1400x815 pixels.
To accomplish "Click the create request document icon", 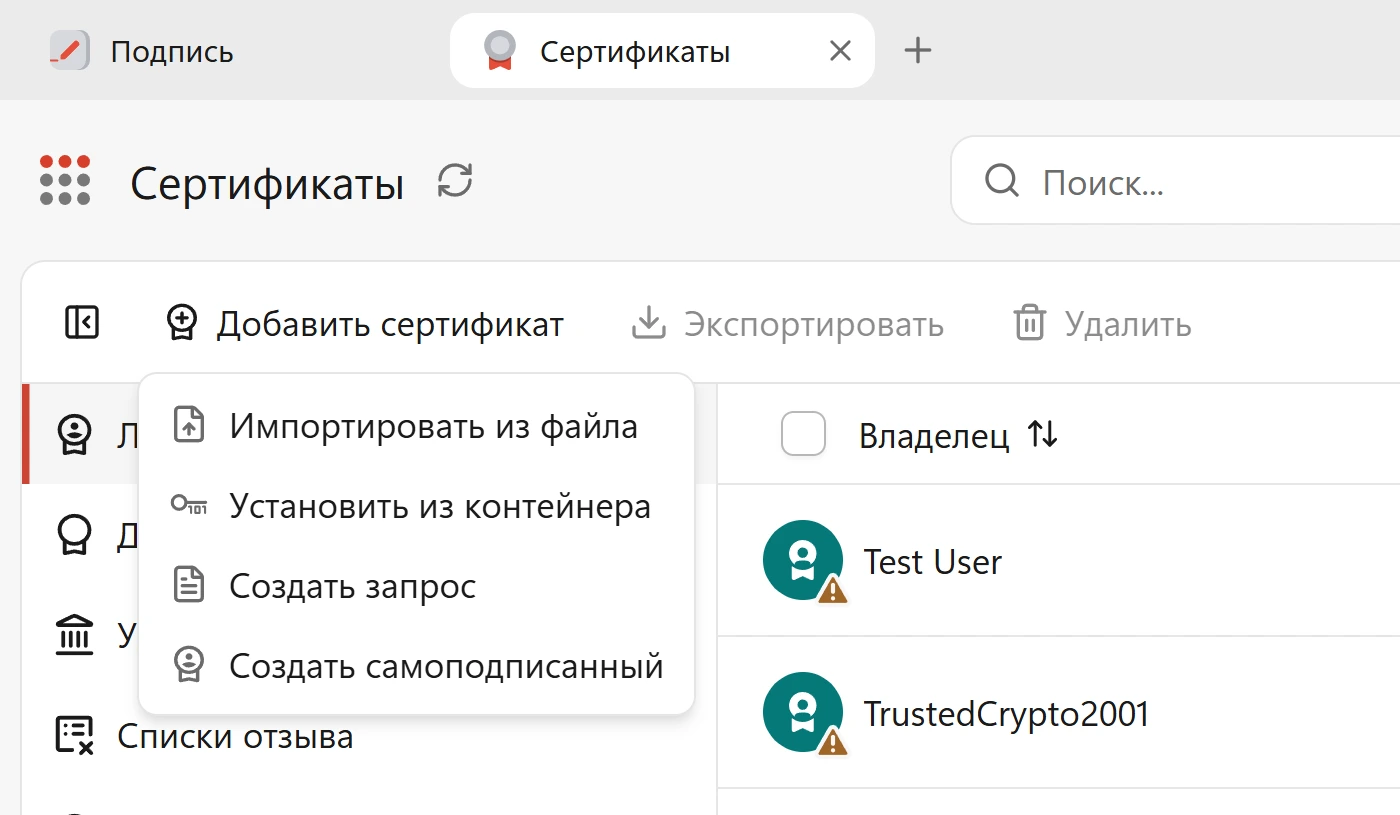I will [x=189, y=585].
